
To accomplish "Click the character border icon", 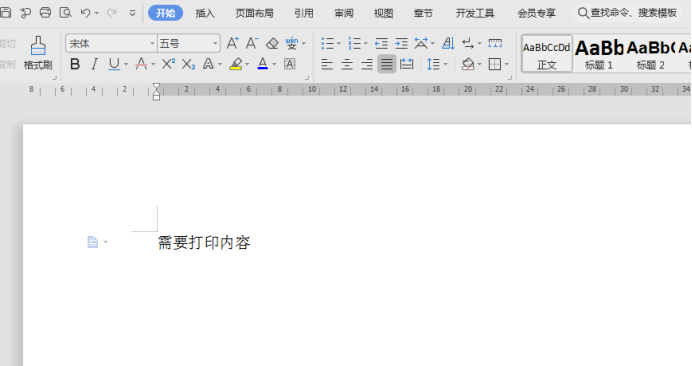I will coord(290,64).
